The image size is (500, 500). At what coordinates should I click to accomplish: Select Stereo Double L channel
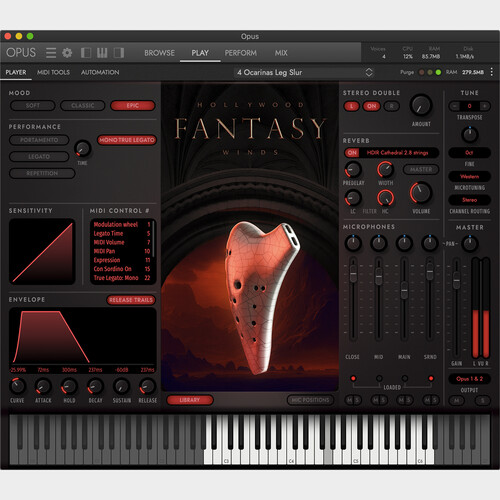tap(351, 106)
